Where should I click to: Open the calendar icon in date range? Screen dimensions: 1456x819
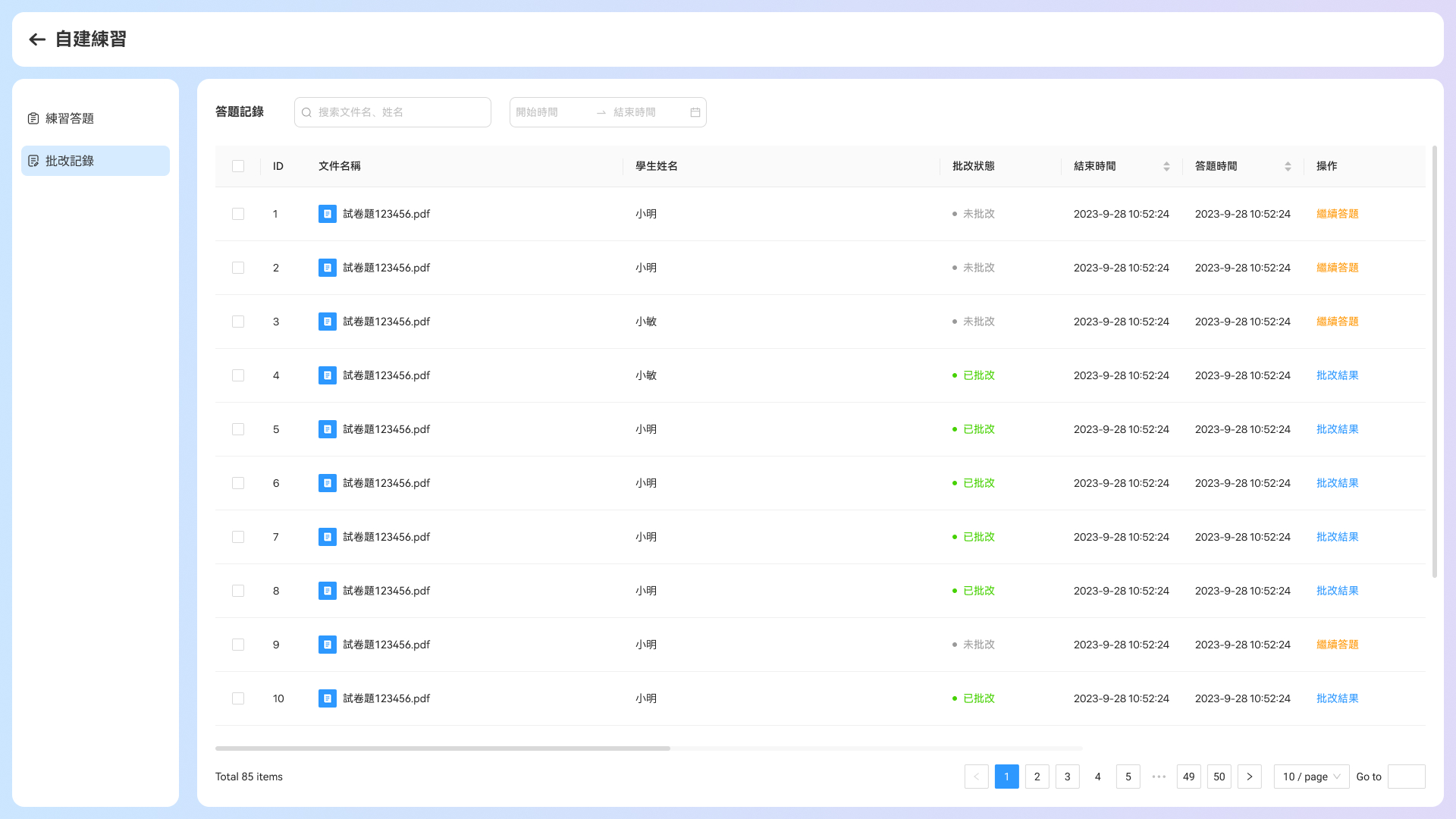(695, 112)
